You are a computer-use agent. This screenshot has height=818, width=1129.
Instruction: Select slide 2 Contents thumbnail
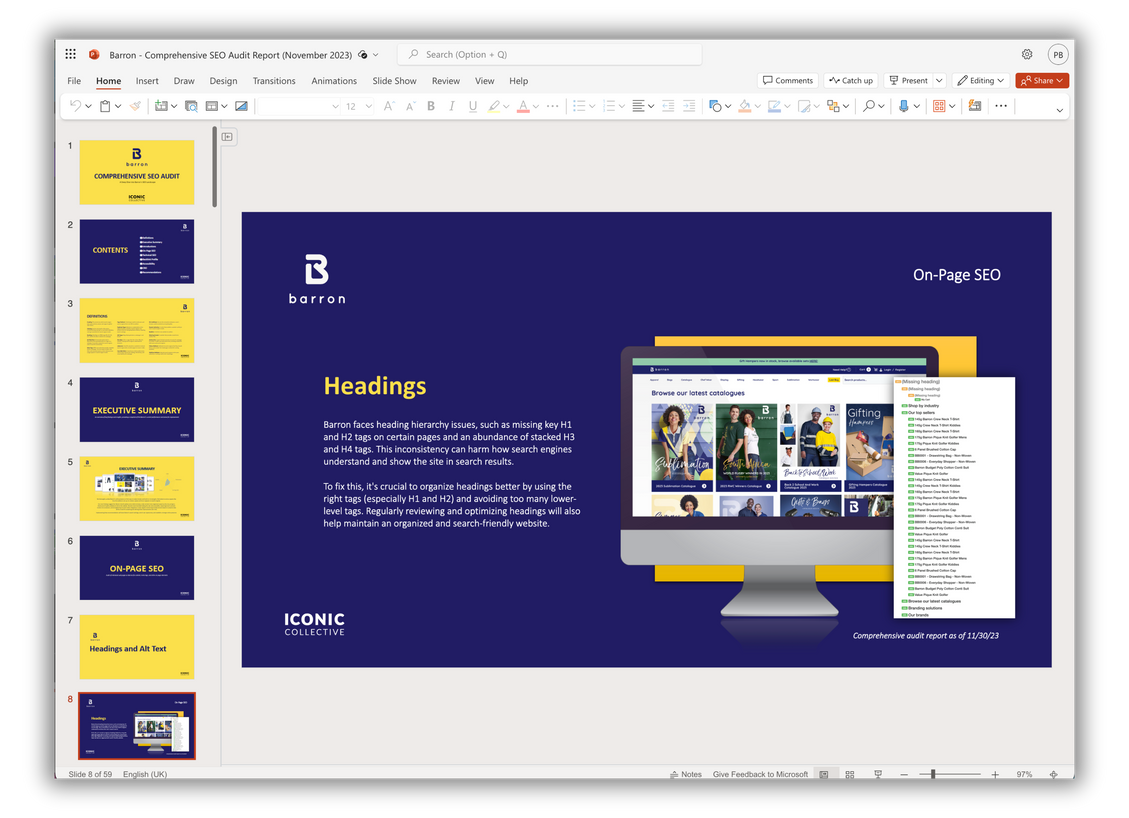[137, 251]
